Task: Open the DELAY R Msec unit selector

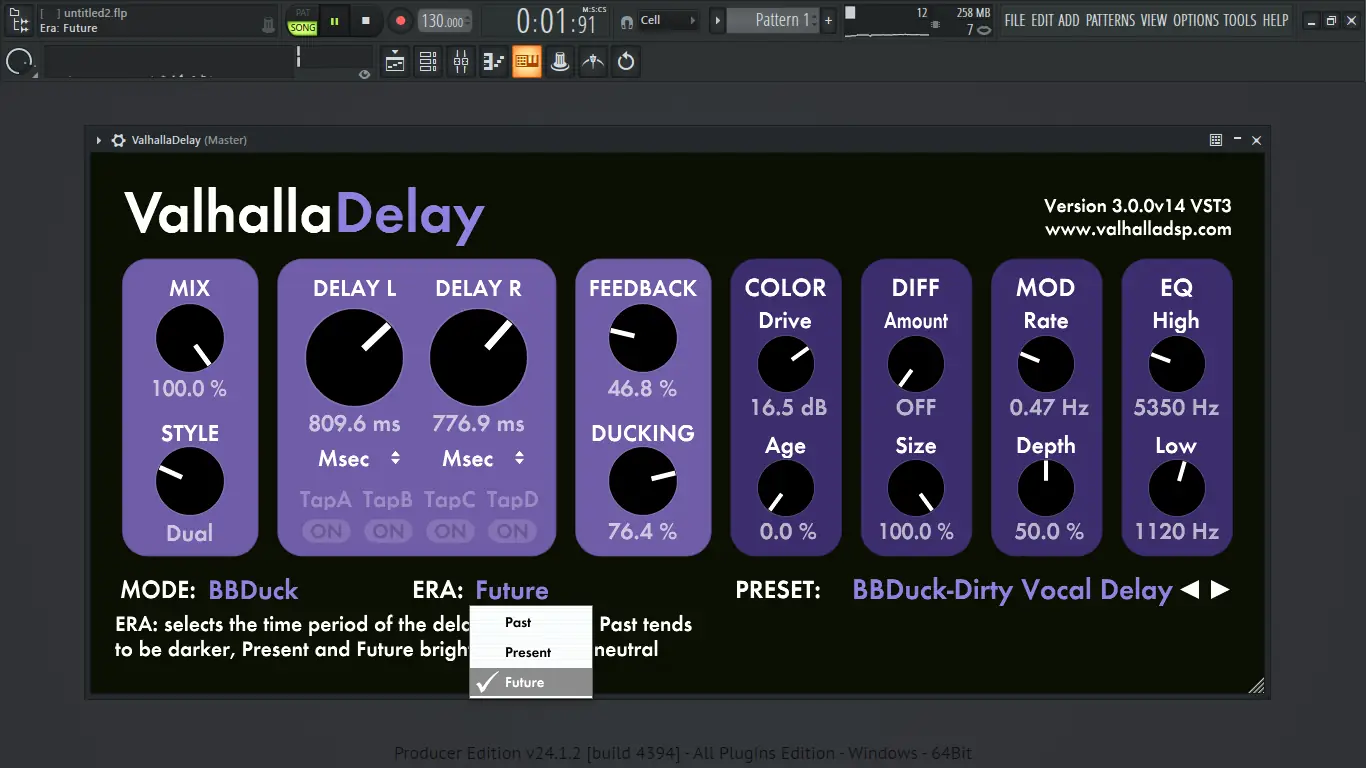Action: pyautogui.click(x=484, y=459)
